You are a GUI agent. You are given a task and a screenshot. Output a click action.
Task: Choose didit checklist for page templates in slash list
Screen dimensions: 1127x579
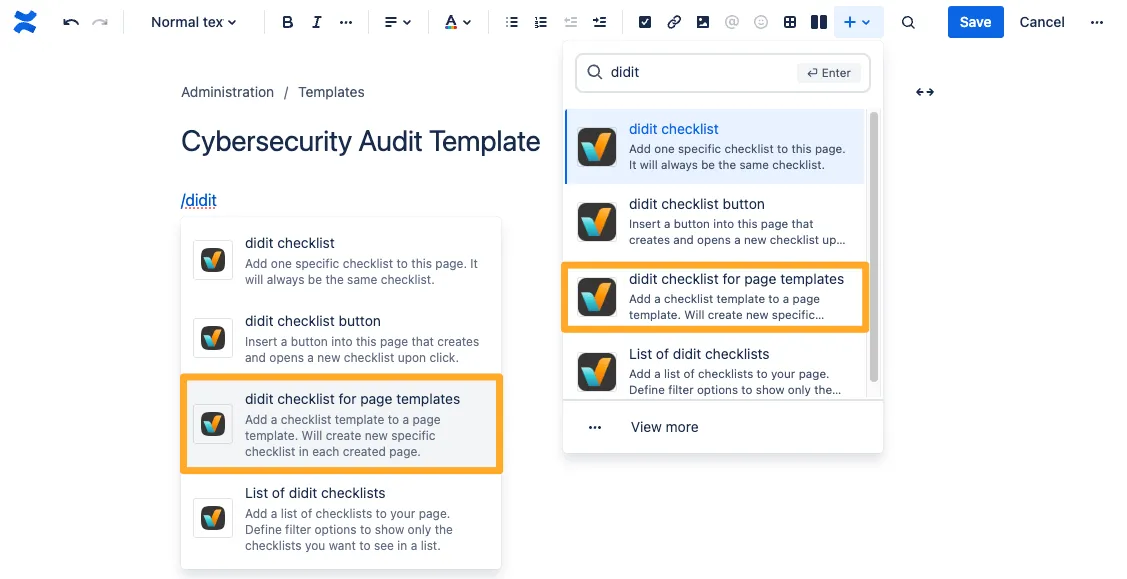[x=341, y=424]
